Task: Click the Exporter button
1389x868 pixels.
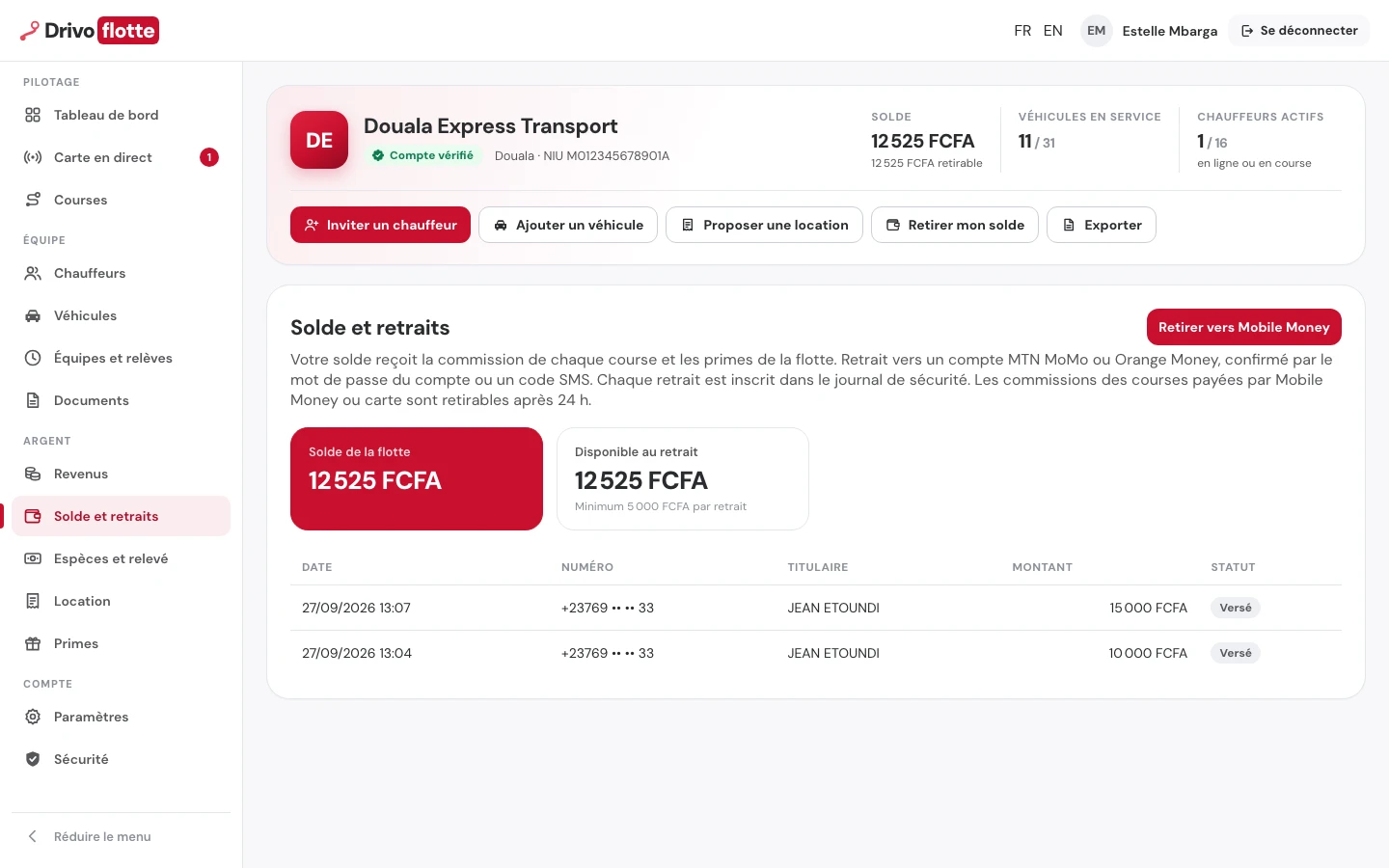Action: (x=1102, y=225)
